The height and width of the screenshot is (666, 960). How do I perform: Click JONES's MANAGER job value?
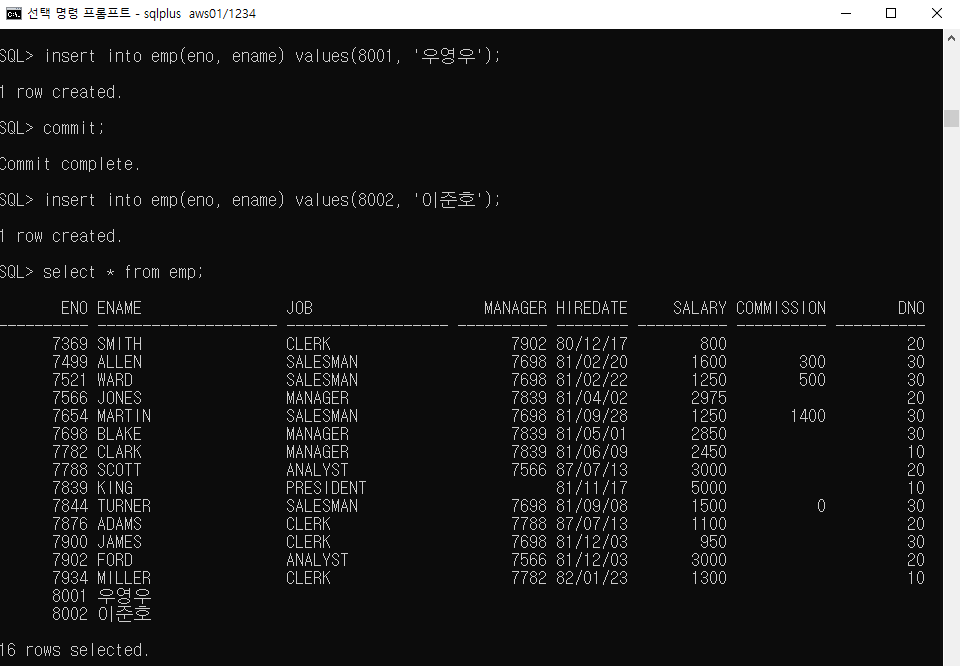[317, 398]
